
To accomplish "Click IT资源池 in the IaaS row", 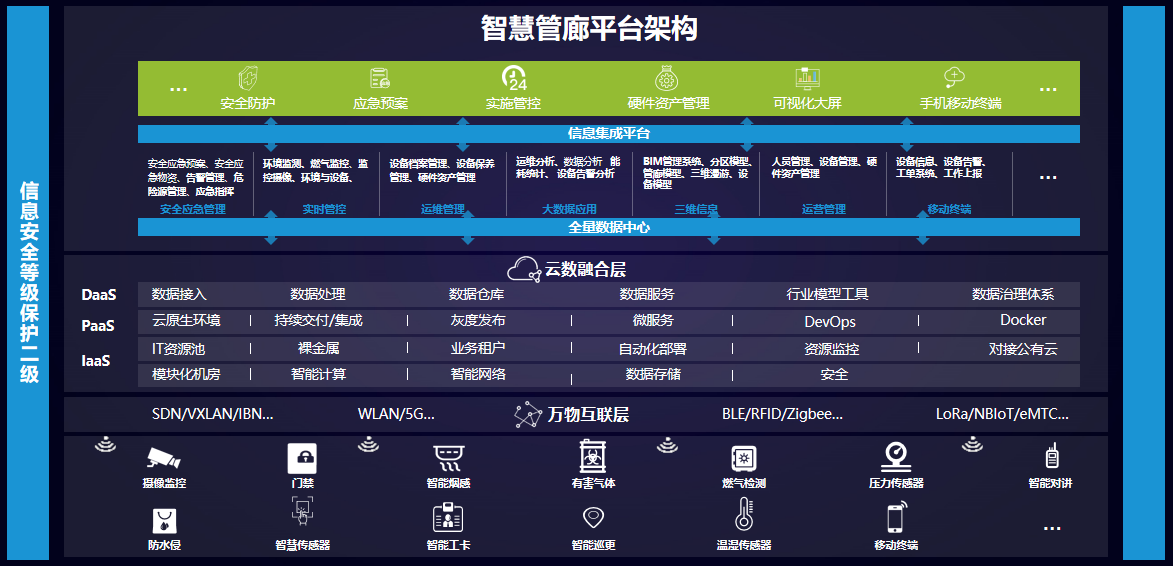I will [x=179, y=348].
